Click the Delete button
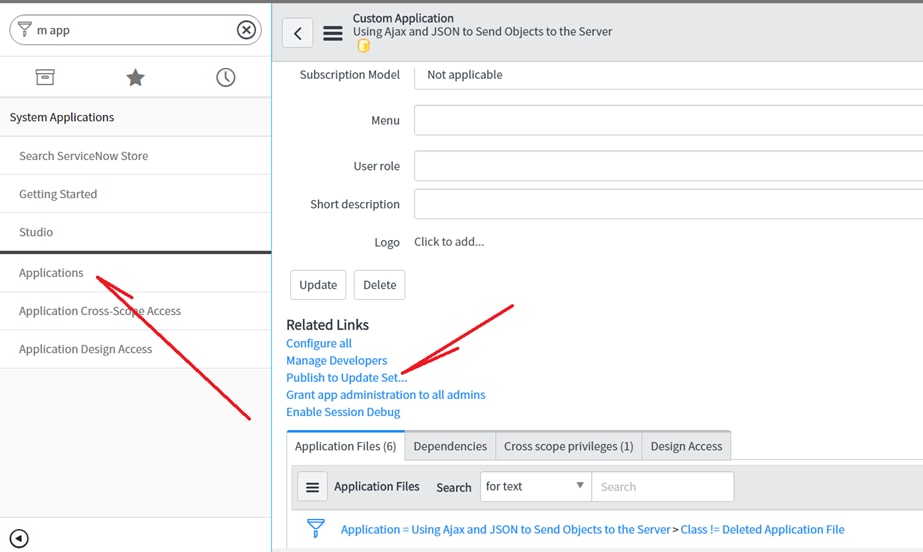The width and height of the screenshot is (923, 552). click(380, 285)
